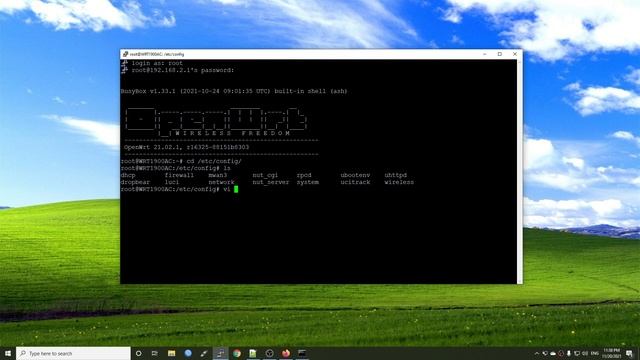Click the 'network' file name in terminal

[x=221, y=182]
